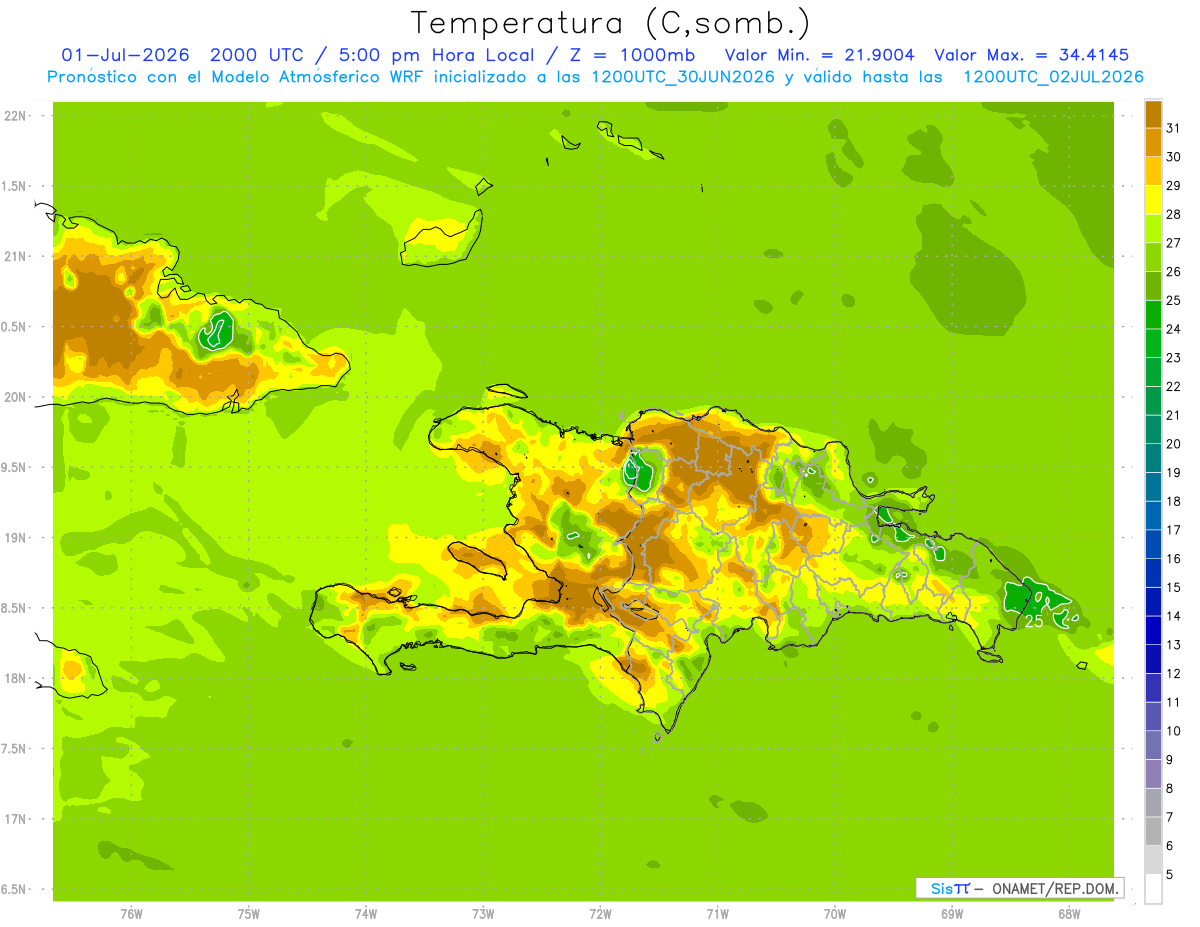Click the purple legend swatch between 9 and 10
The height and width of the screenshot is (927, 1200).
(1153, 745)
